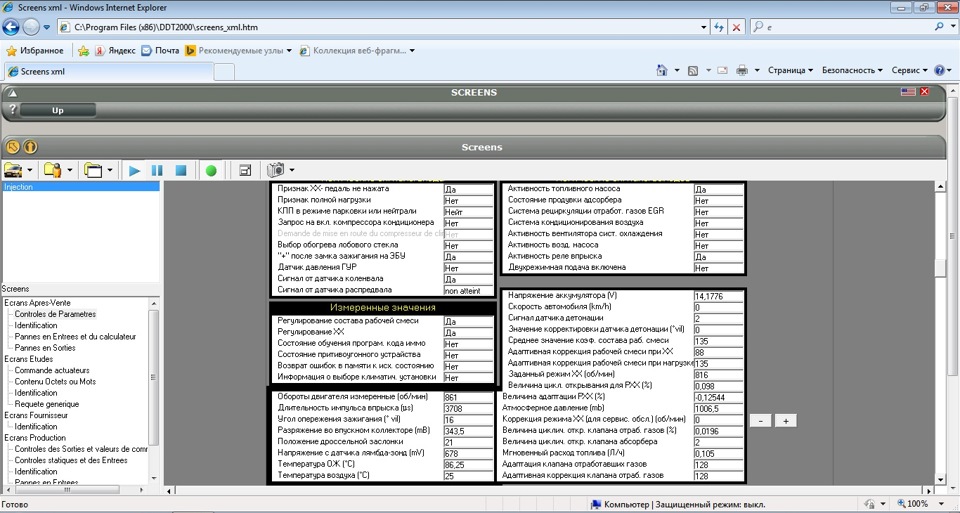Open Pannes en Entrees et du calculateur
This screenshot has height=513, width=960.
click(x=75, y=337)
